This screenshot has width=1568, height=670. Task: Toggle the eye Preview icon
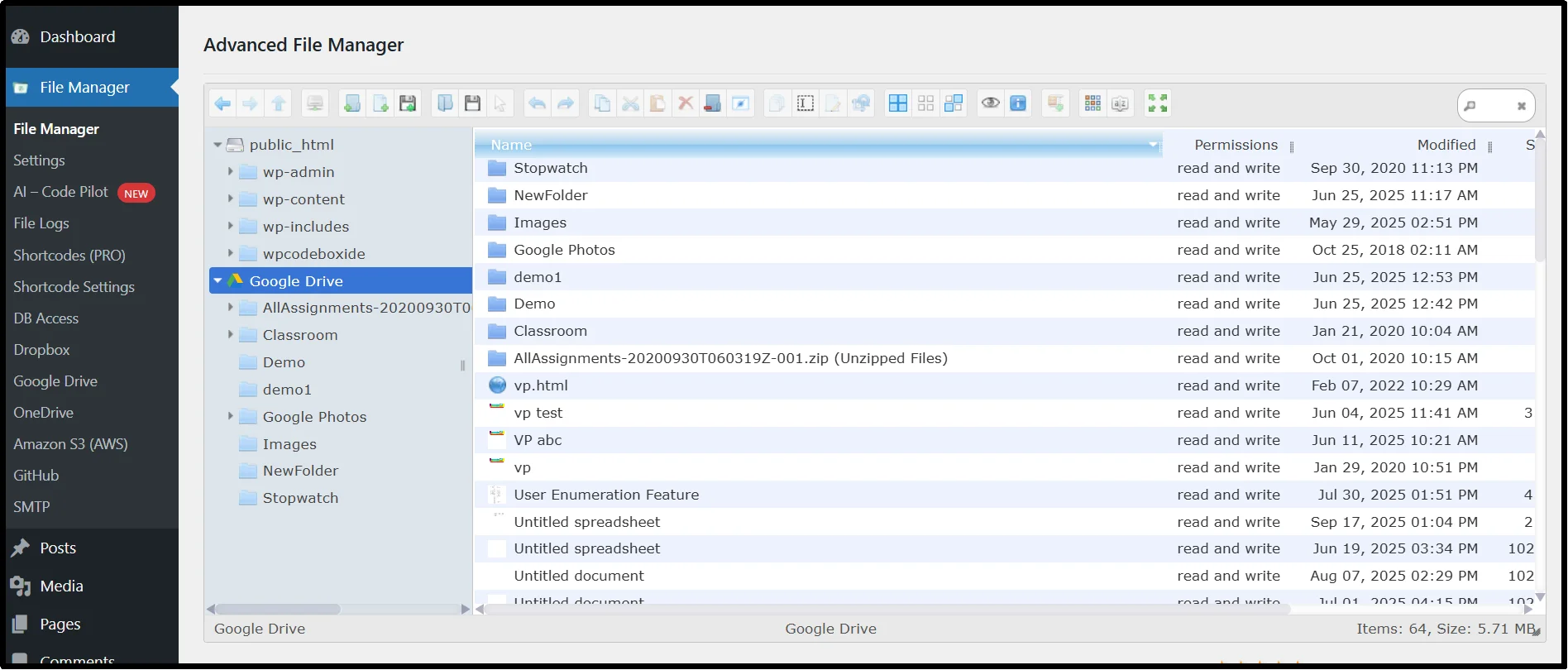pos(991,103)
